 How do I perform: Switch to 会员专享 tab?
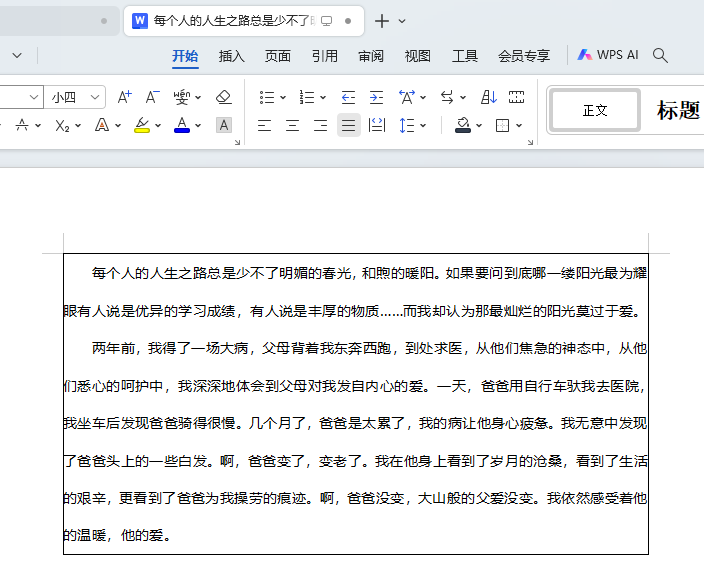(524, 56)
